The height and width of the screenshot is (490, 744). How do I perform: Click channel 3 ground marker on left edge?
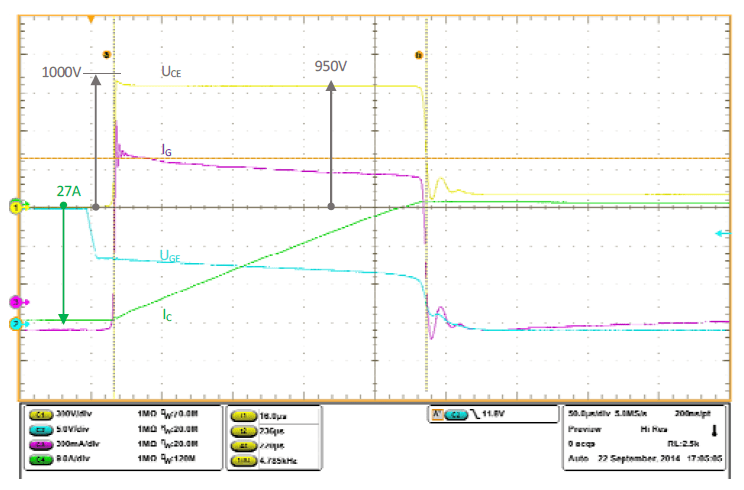[15, 301]
